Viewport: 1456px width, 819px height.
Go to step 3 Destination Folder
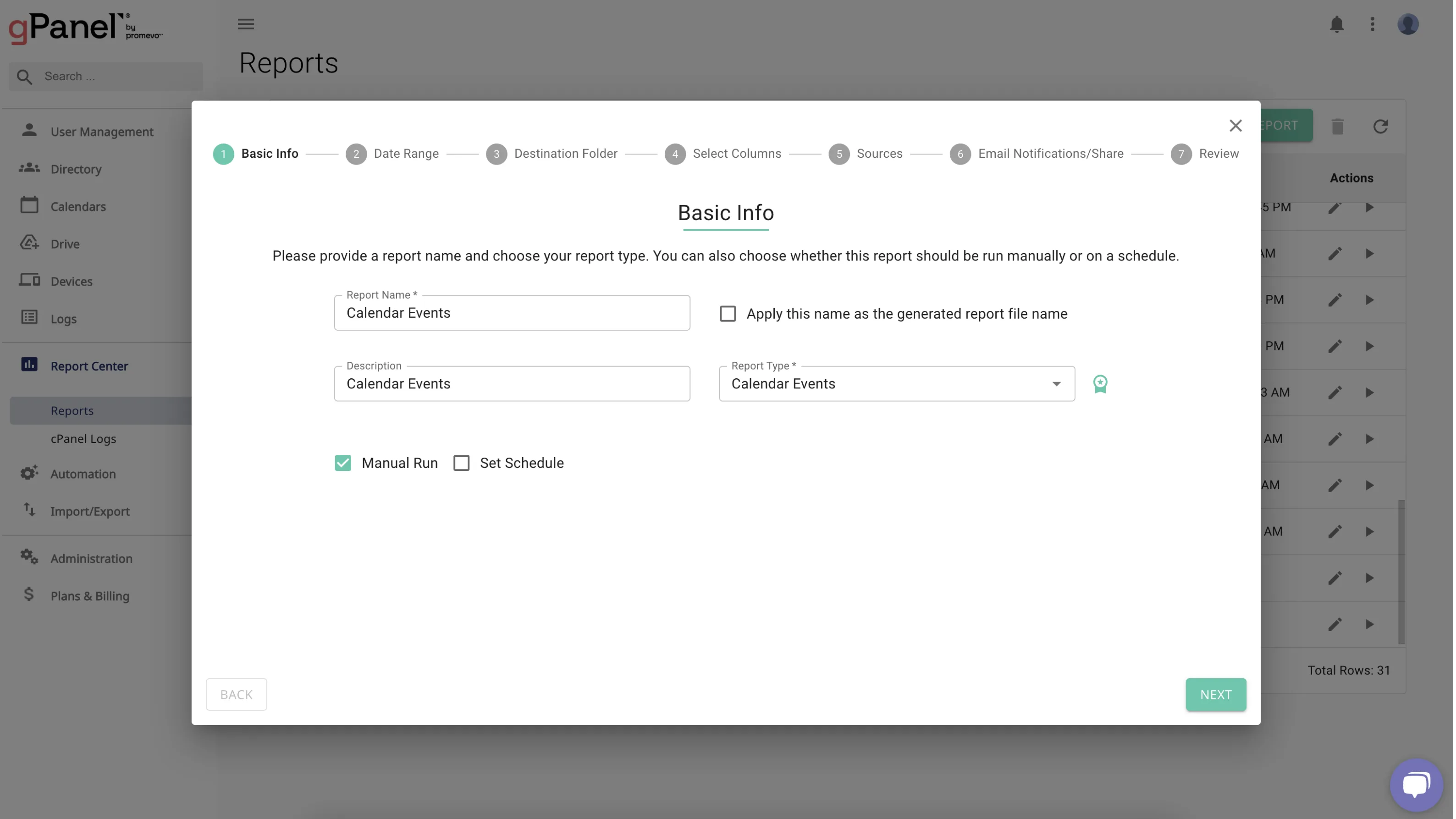click(552, 154)
